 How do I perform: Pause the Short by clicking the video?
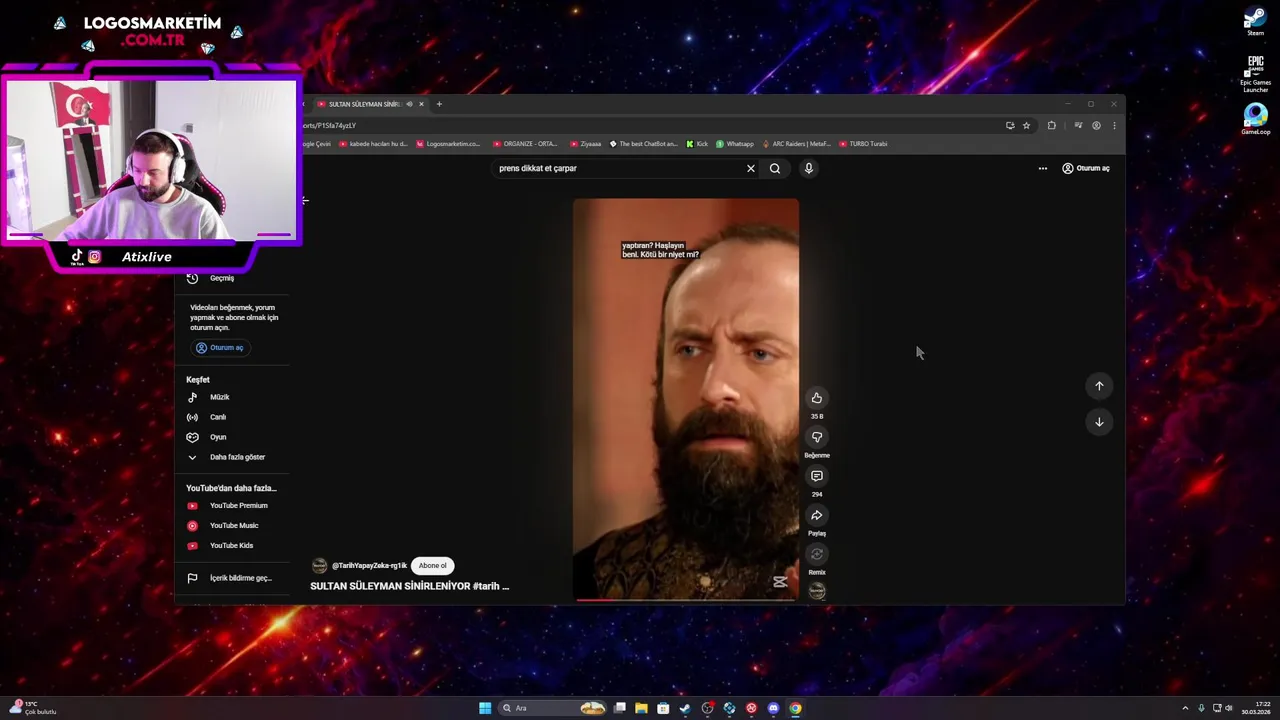click(x=686, y=399)
